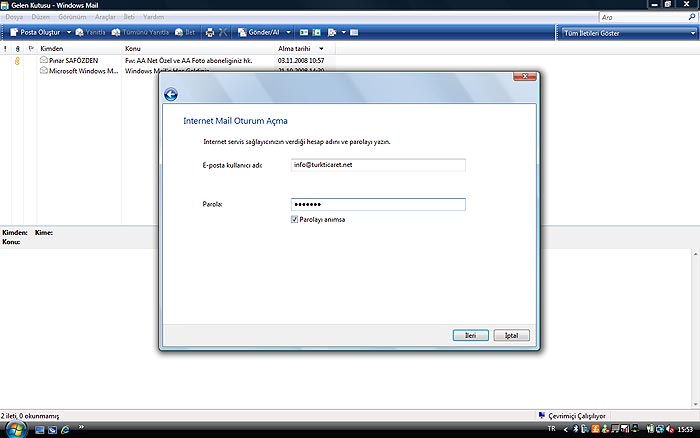Click the Bluetooth tray icon

tap(576, 429)
